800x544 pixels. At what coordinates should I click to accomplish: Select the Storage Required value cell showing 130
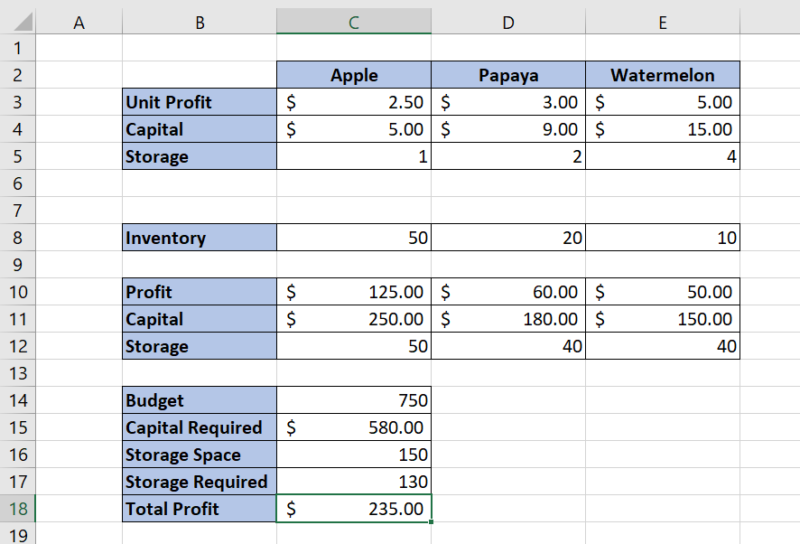[x=354, y=481]
